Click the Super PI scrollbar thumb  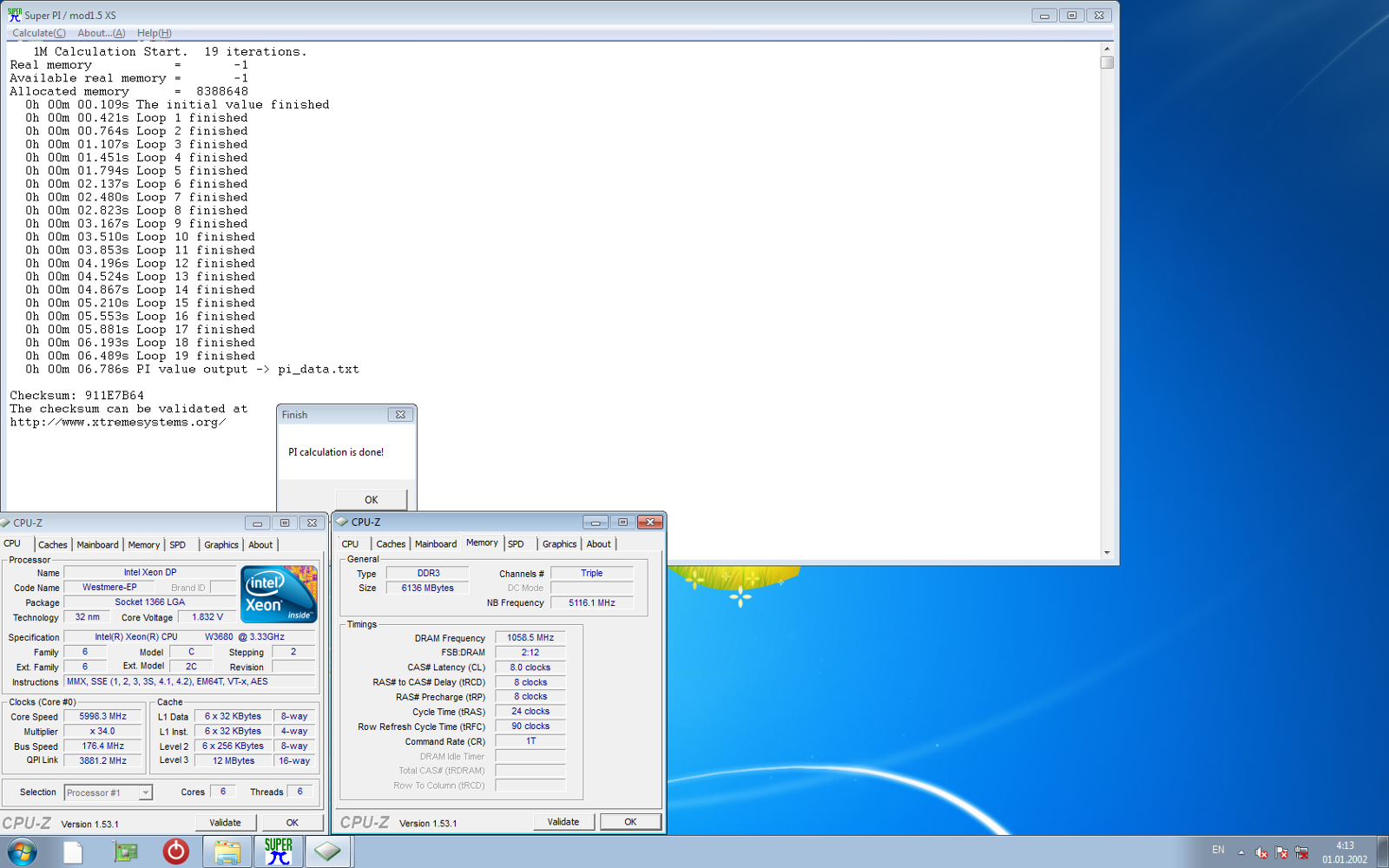pyautogui.click(x=1107, y=62)
